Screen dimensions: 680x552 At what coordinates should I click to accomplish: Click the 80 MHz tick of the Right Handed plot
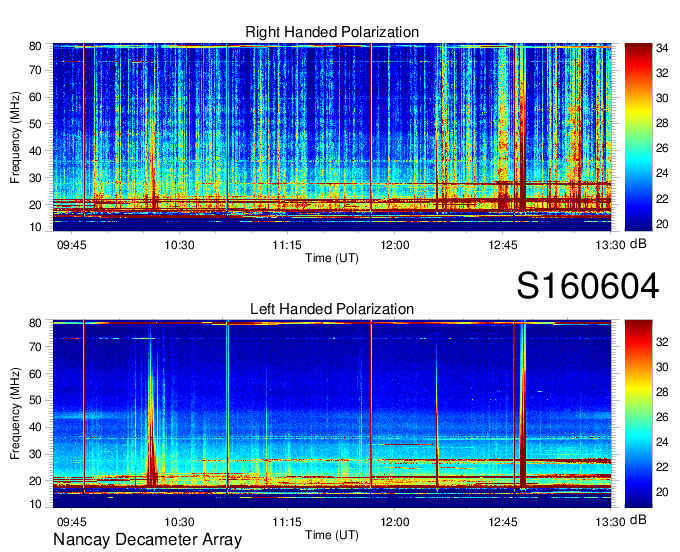[35, 46]
